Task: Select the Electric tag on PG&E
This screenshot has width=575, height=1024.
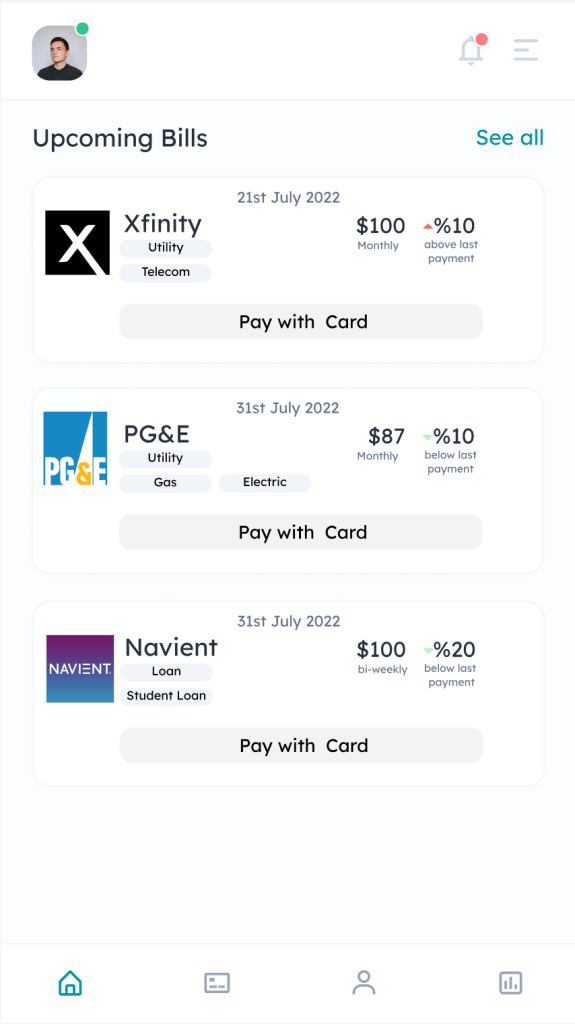Action: click(265, 483)
